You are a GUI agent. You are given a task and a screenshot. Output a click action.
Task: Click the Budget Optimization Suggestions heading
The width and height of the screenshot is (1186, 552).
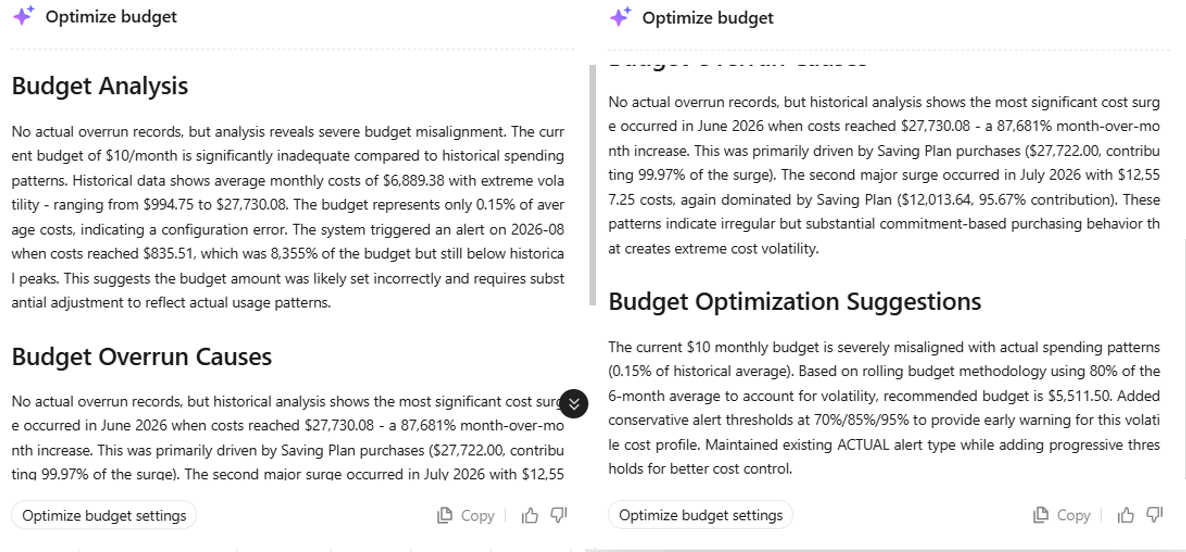pyautogui.click(x=795, y=302)
